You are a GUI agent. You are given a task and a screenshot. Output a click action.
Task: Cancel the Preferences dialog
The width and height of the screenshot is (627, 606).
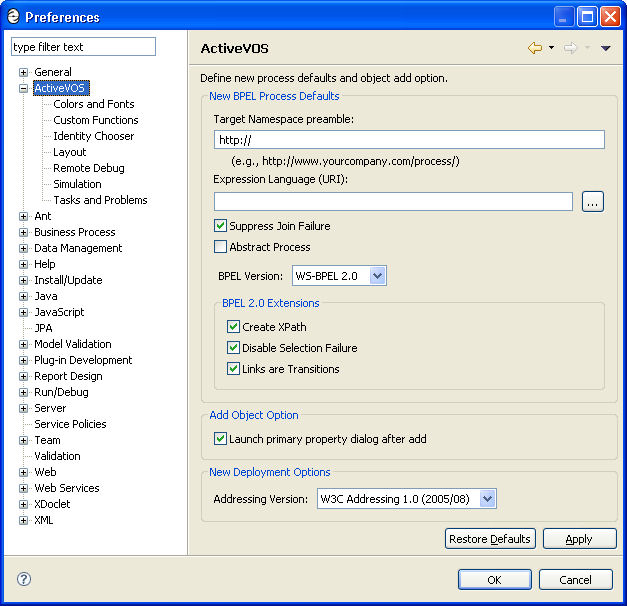(x=575, y=580)
